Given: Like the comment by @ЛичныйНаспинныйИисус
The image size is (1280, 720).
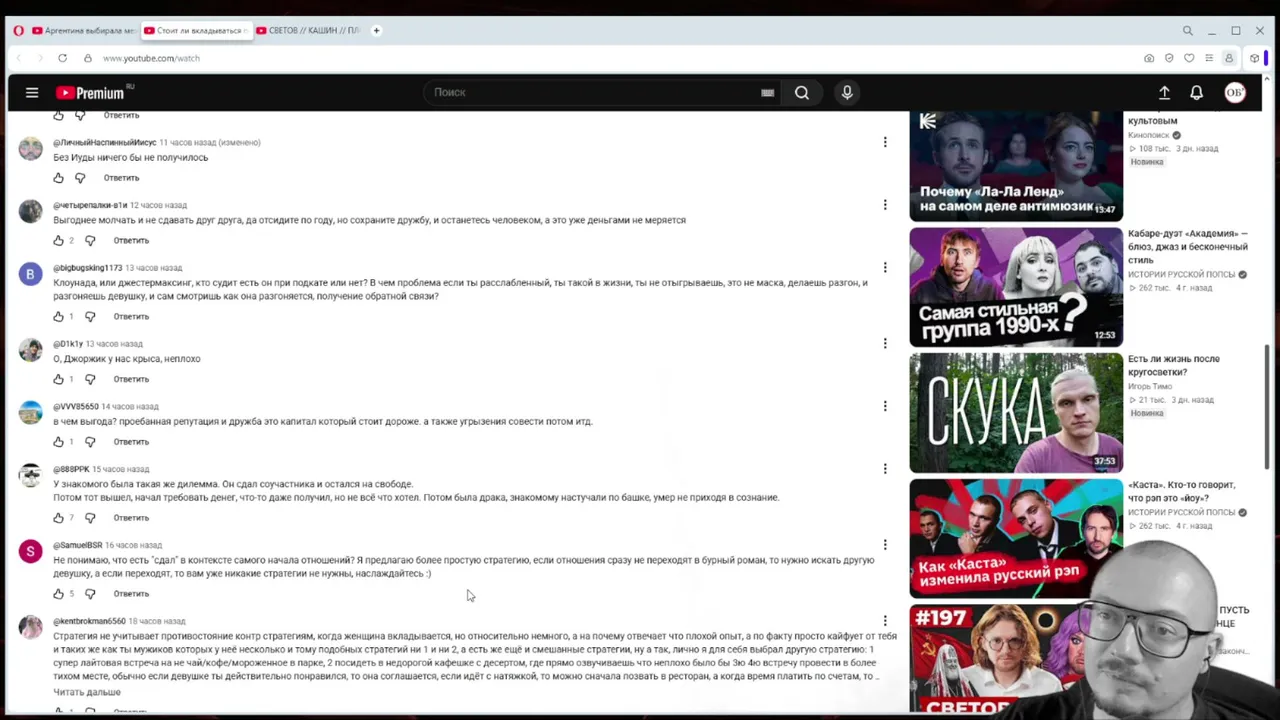Looking at the screenshot, I should click(58, 178).
